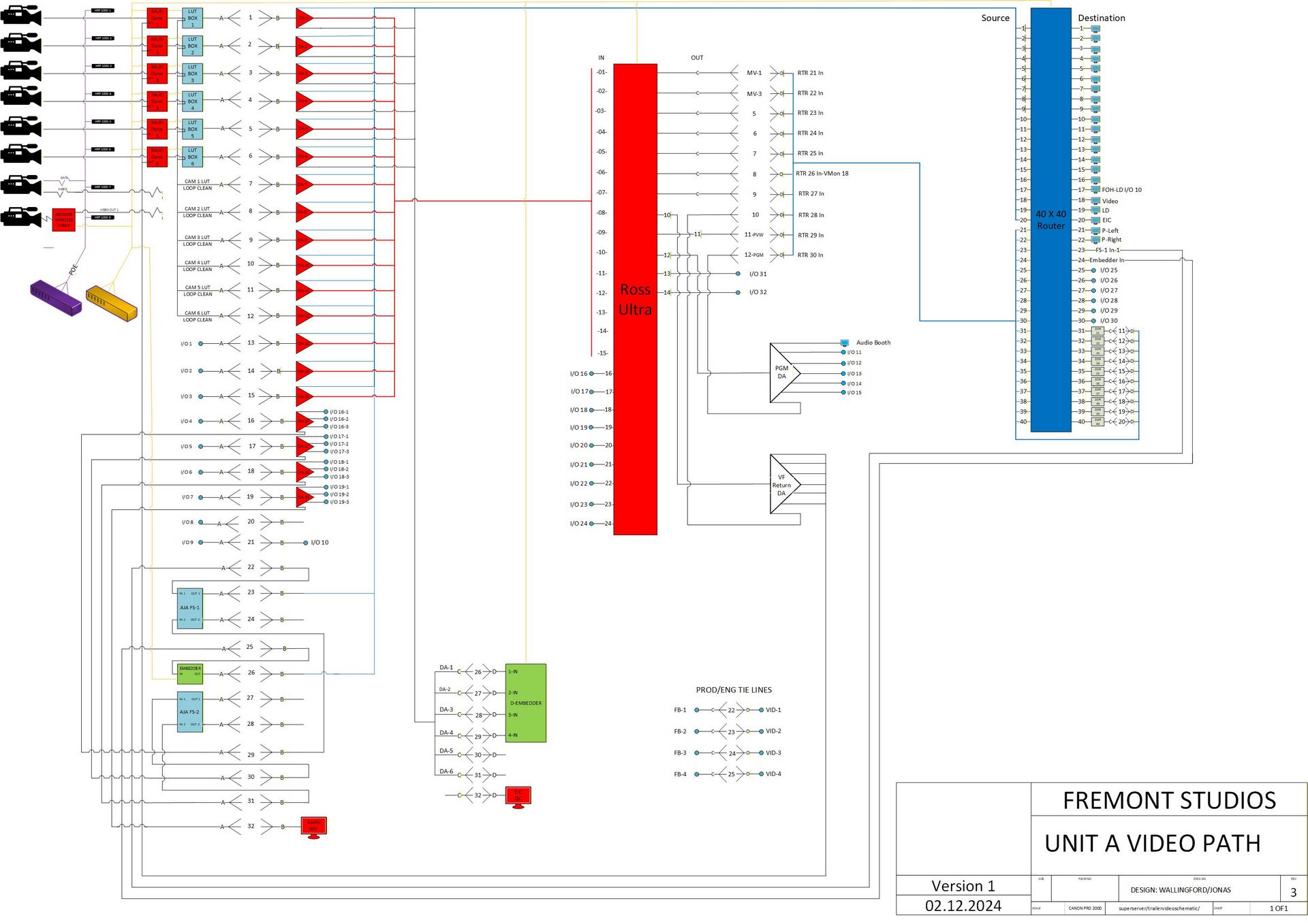Select the PGM DA amplifier triangle
Image resolution: width=1308 pixels, height=924 pixels.
pos(782,372)
